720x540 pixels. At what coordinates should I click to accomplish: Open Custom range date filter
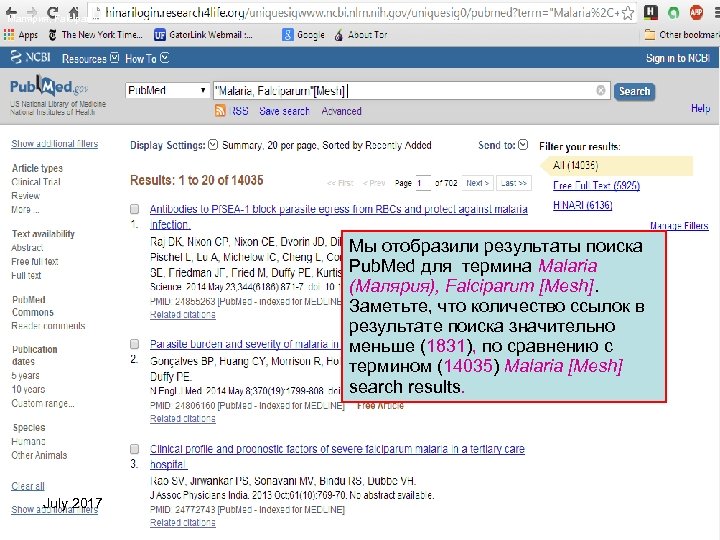(43, 403)
